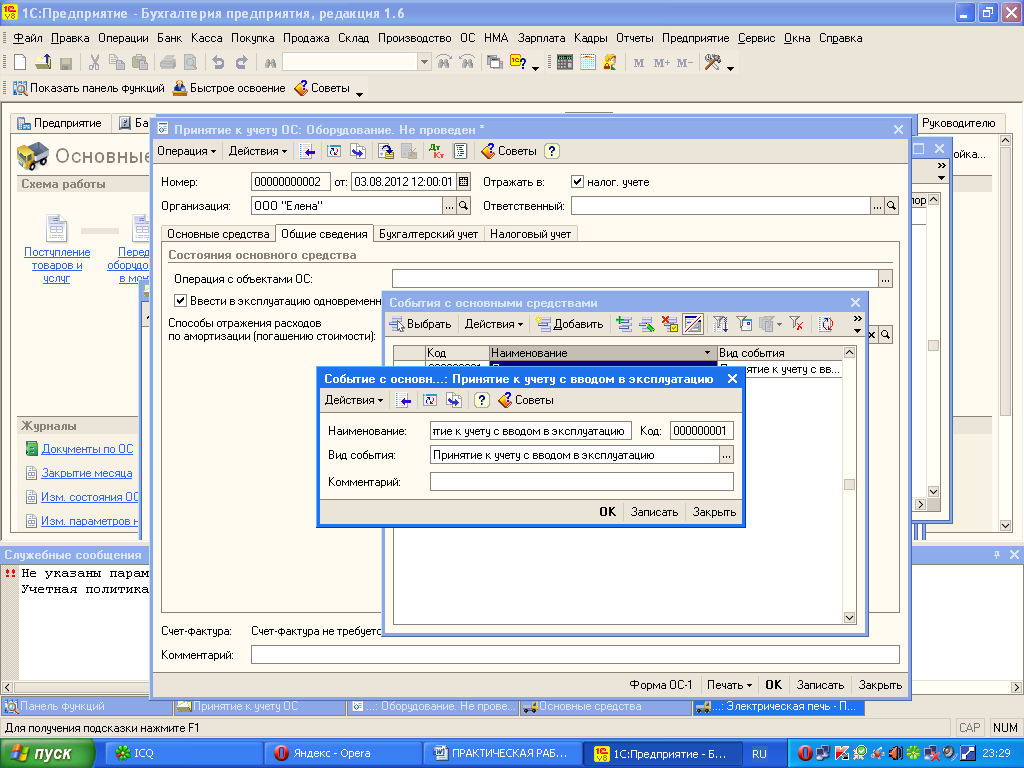Switch to Руководителю tab

[x=958, y=123]
